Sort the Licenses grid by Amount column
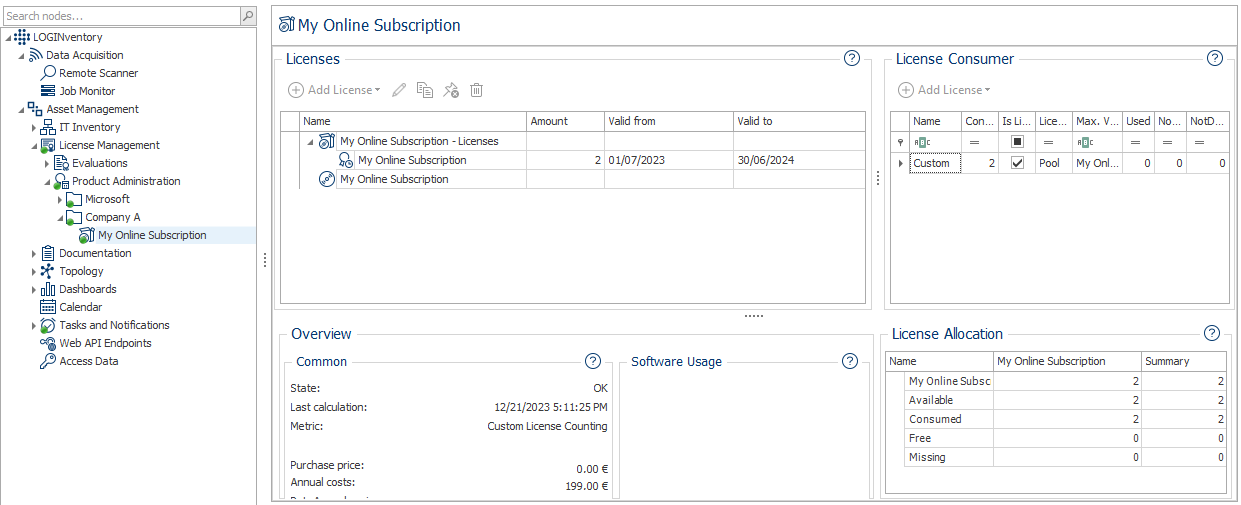 (x=565, y=121)
